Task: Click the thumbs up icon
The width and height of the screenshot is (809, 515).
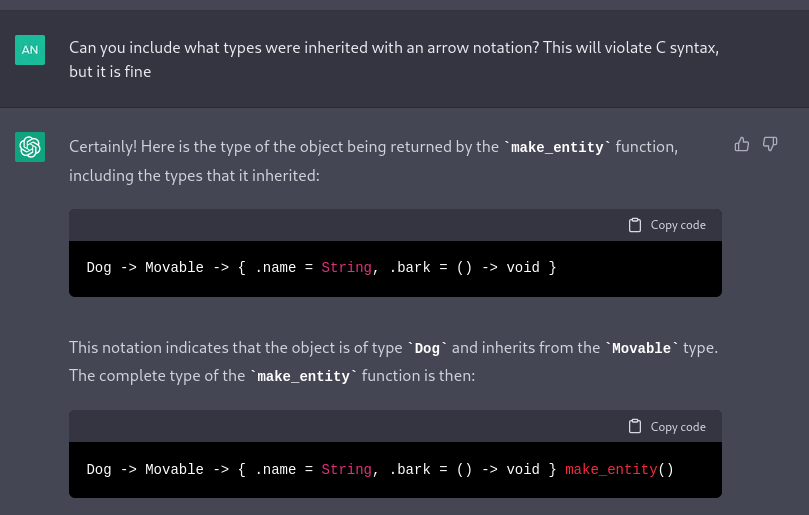Action: coord(741,144)
